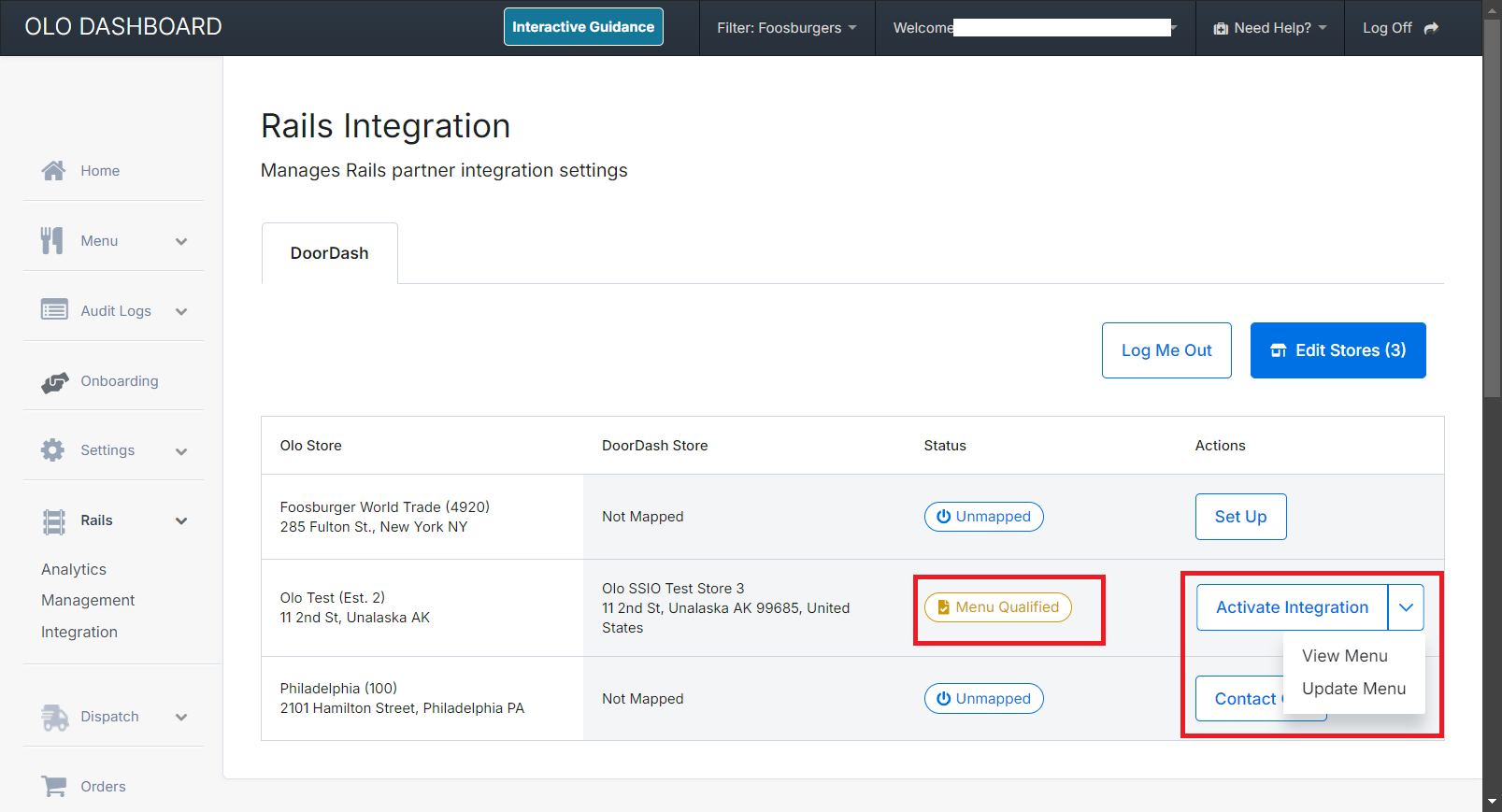This screenshot has height=812, width=1502.
Task: Click the Olo Store column header
Action: [x=311, y=446]
